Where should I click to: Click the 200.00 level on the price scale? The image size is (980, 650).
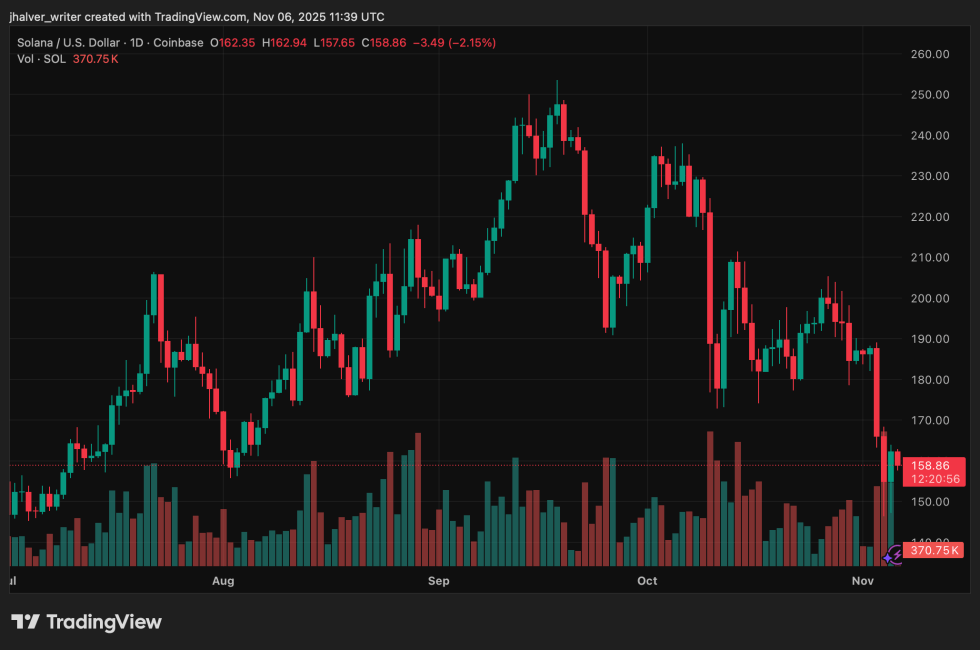tap(929, 298)
